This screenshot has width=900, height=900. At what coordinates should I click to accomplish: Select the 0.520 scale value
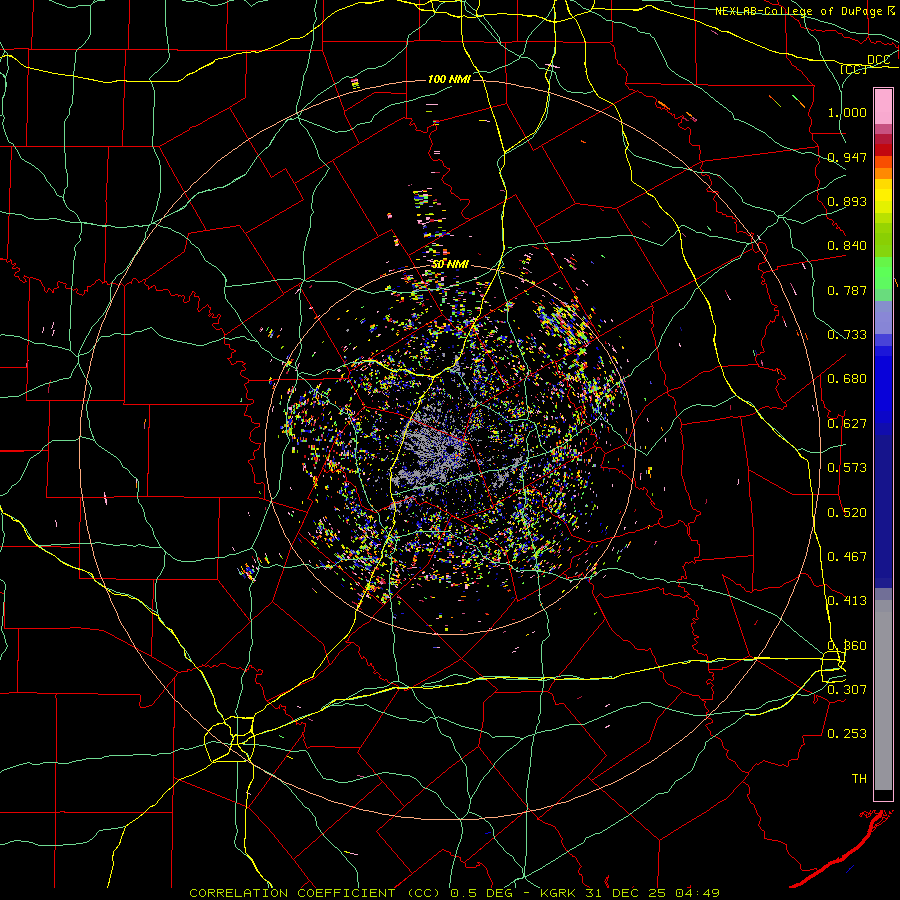tap(847, 513)
